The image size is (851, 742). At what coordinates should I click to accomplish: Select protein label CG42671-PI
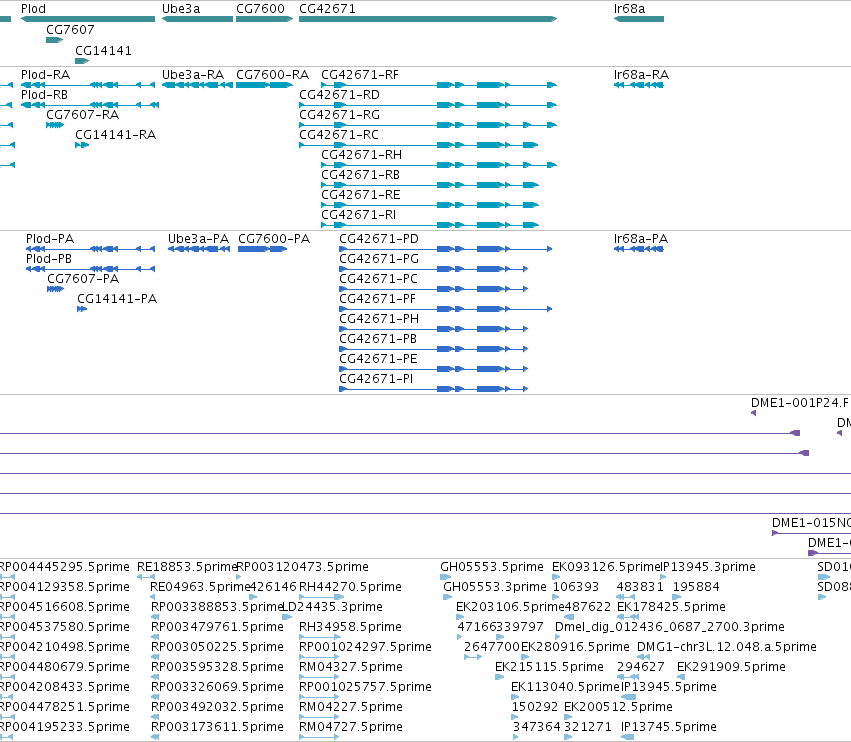pos(376,379)
